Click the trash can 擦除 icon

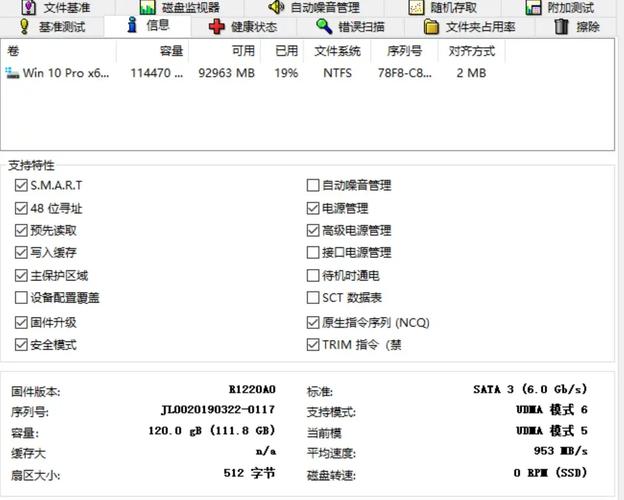561,26
